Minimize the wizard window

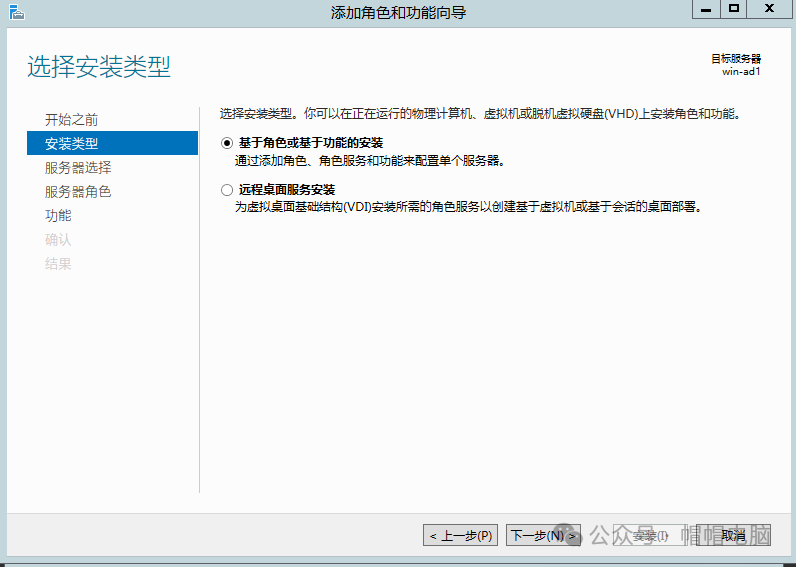pos(706,9)
